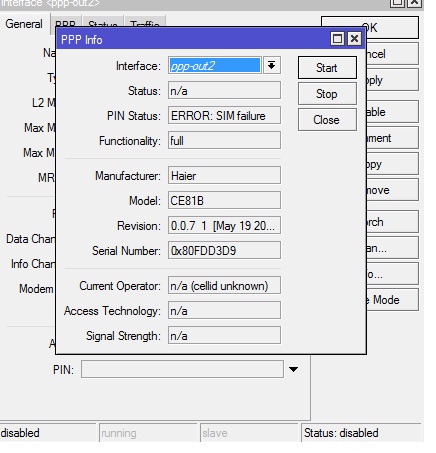This screenshot has width=436, height=453.
Task: Click the Status field showing n/a
Action: tap(224, 91)
